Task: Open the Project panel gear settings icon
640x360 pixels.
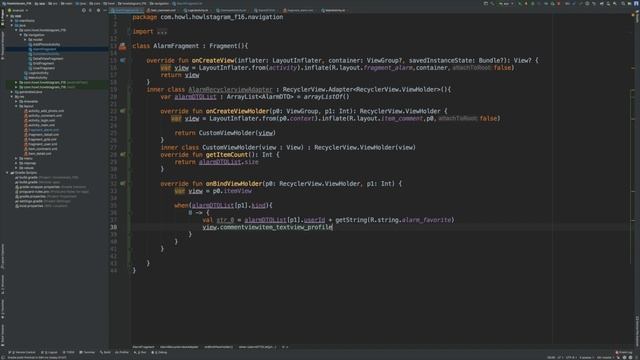Action: [x=98, y=11]
